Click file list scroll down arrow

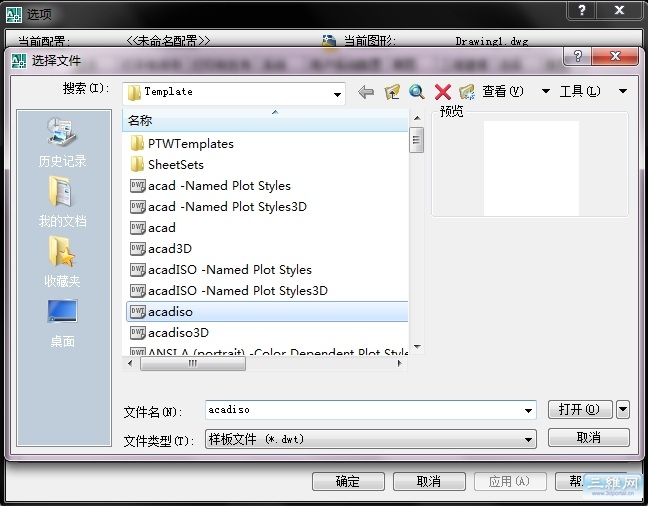(417, 346)
